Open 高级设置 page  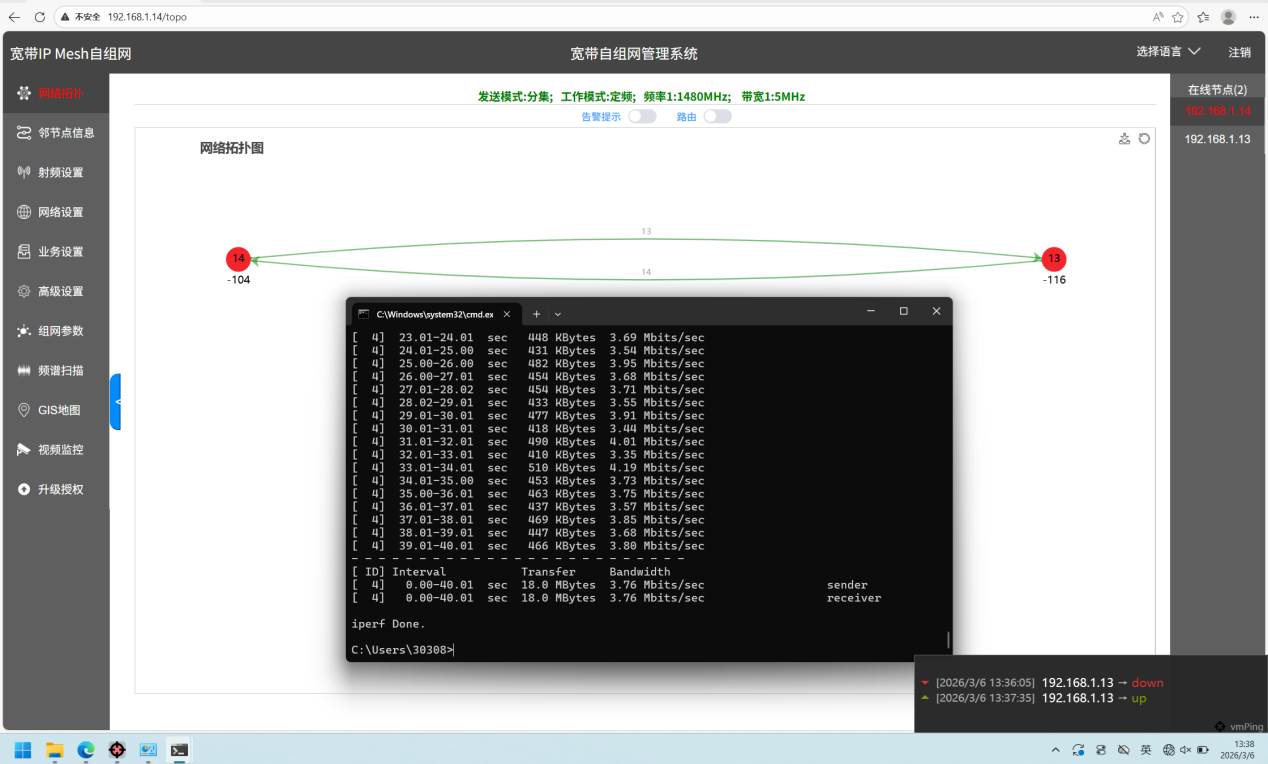[55, 291]
